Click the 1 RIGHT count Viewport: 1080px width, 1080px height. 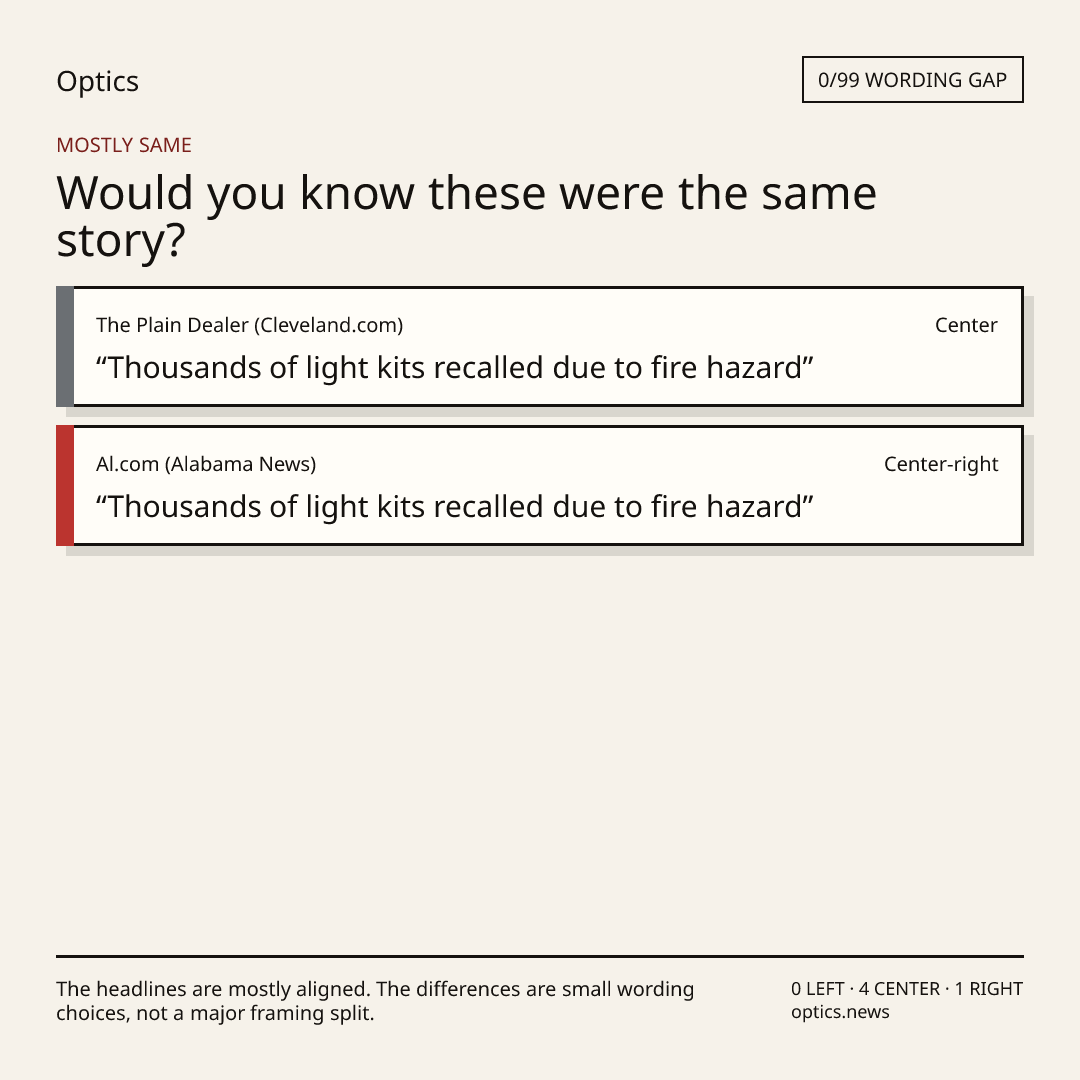(x=988, y=989)
